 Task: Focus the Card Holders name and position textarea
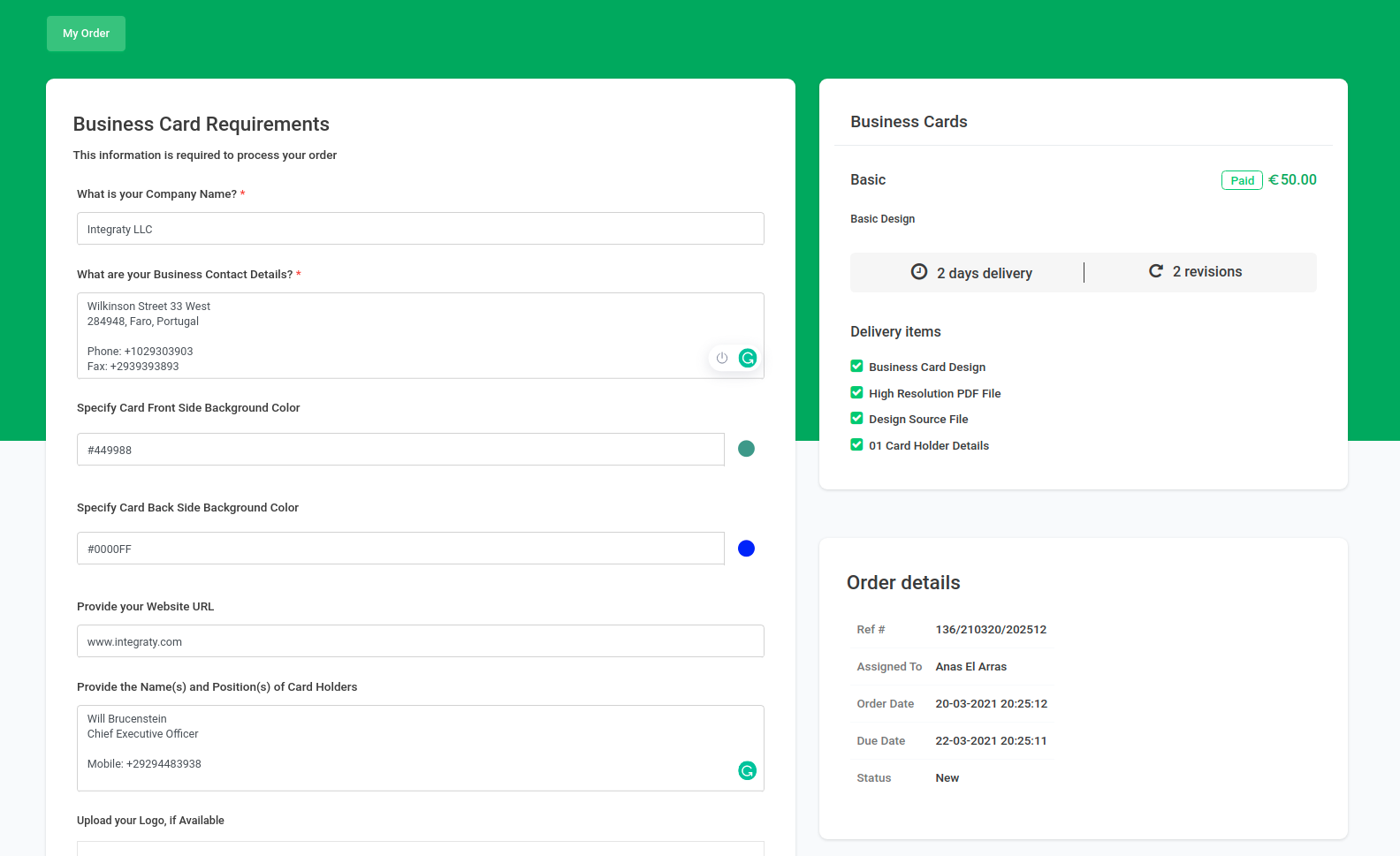421,748
